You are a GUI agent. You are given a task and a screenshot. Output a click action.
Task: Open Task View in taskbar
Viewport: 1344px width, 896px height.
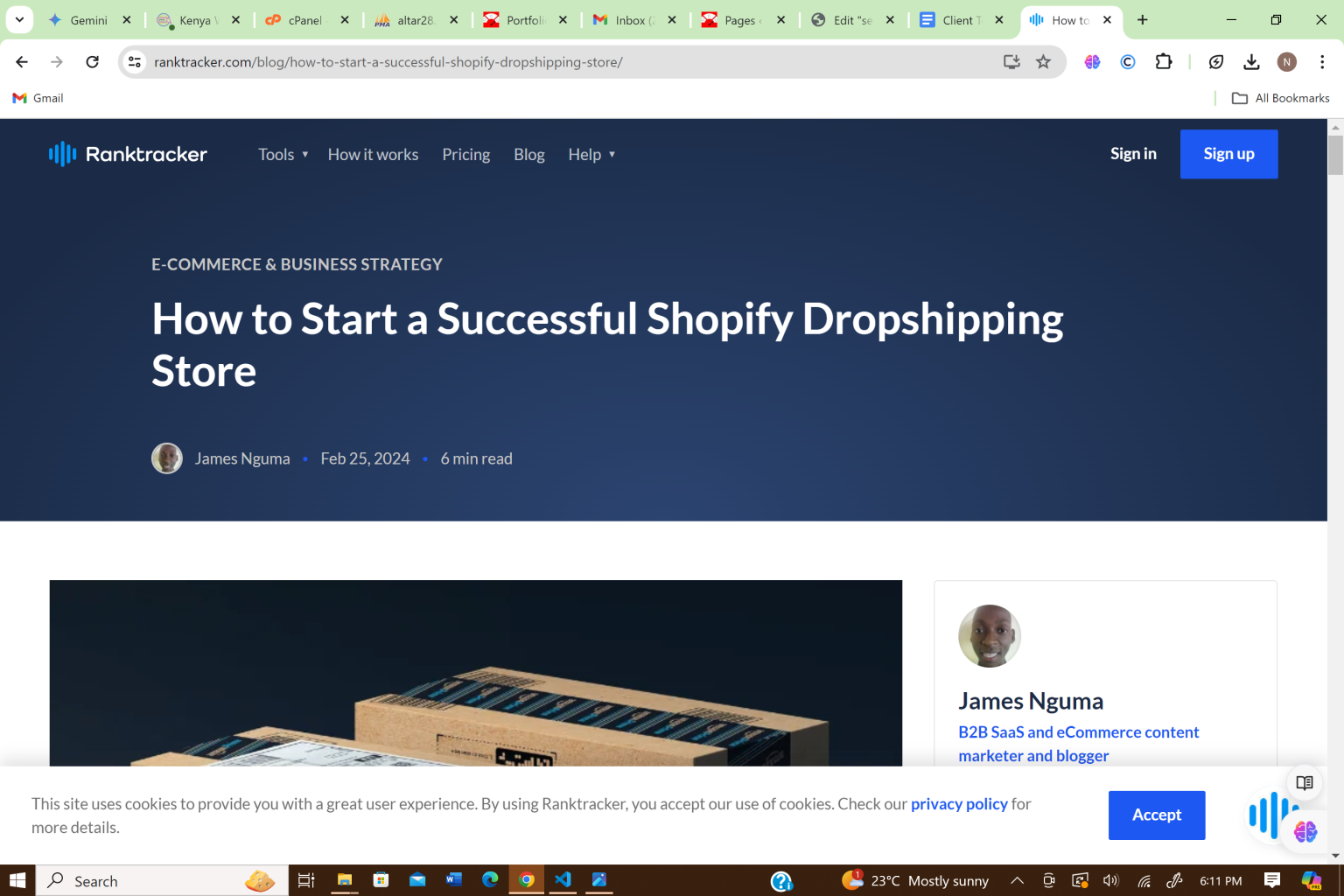306,880
